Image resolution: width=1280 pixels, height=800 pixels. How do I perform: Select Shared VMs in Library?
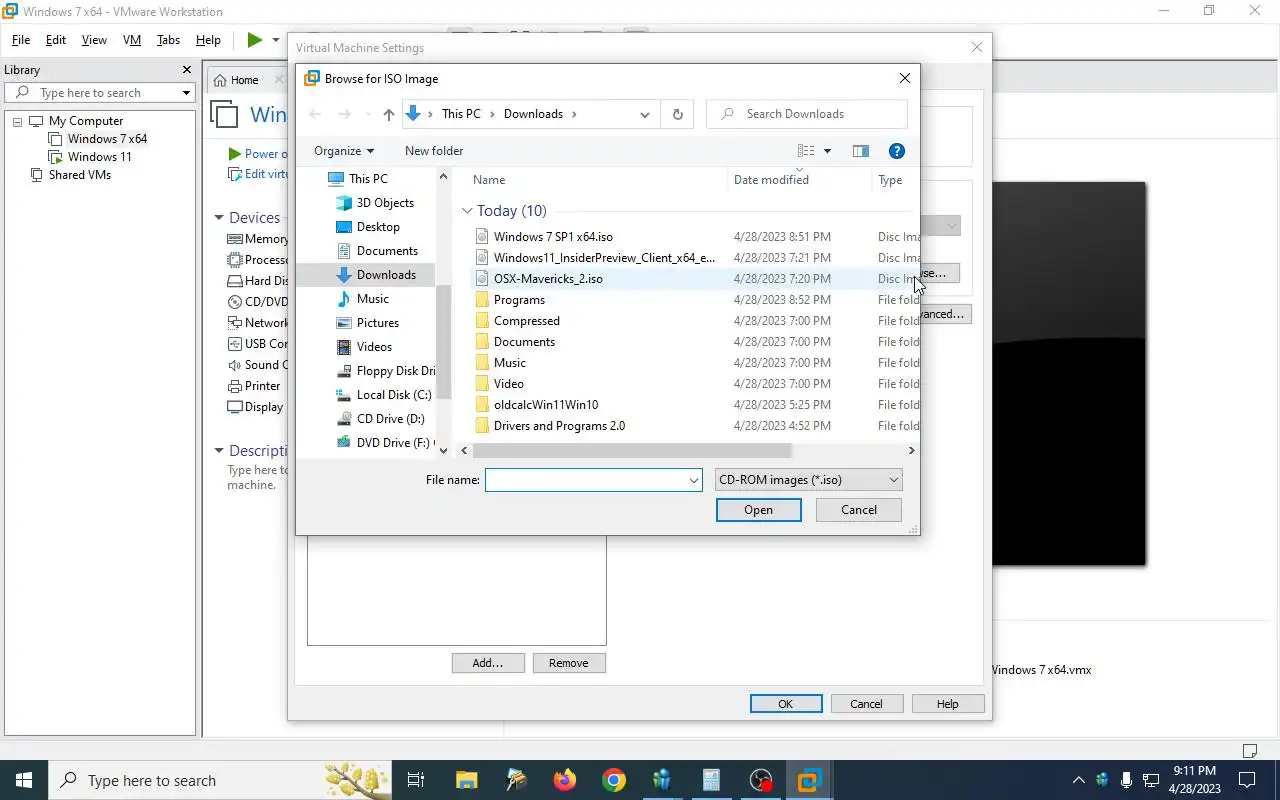pyautogui.click(x=79, y=175)
